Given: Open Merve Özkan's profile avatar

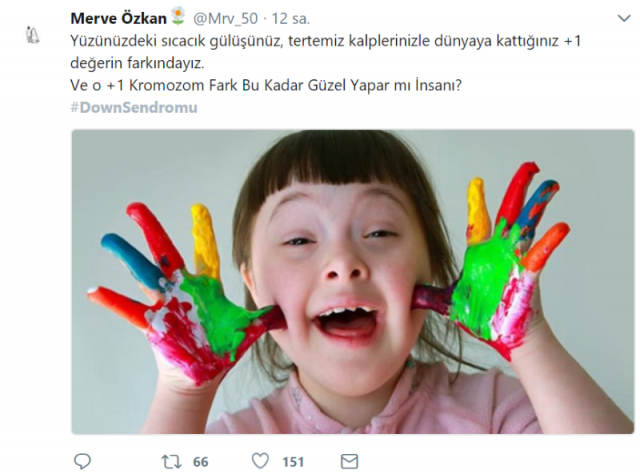Looking at the screenshot, I should 32,35.
